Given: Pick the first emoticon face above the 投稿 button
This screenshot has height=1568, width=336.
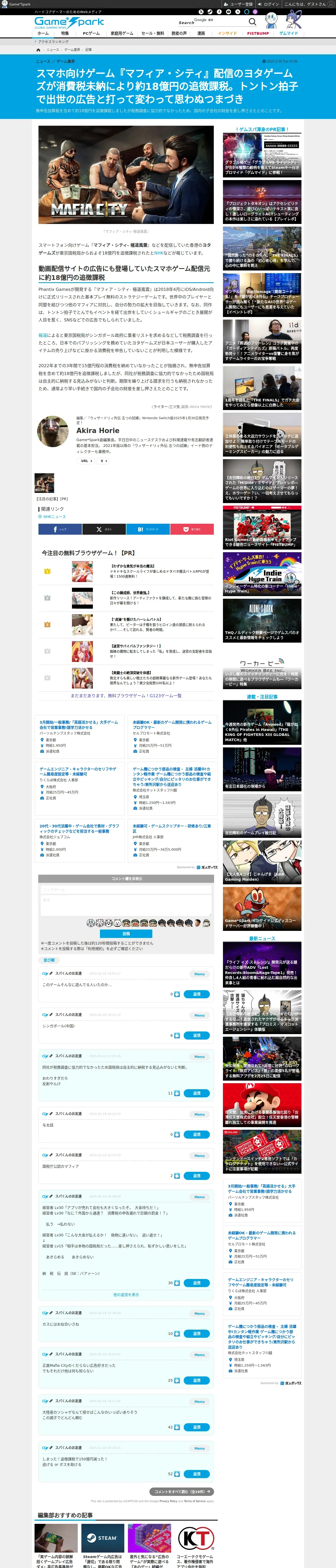Looking at the screenshot, I should (x=91, y=923).
